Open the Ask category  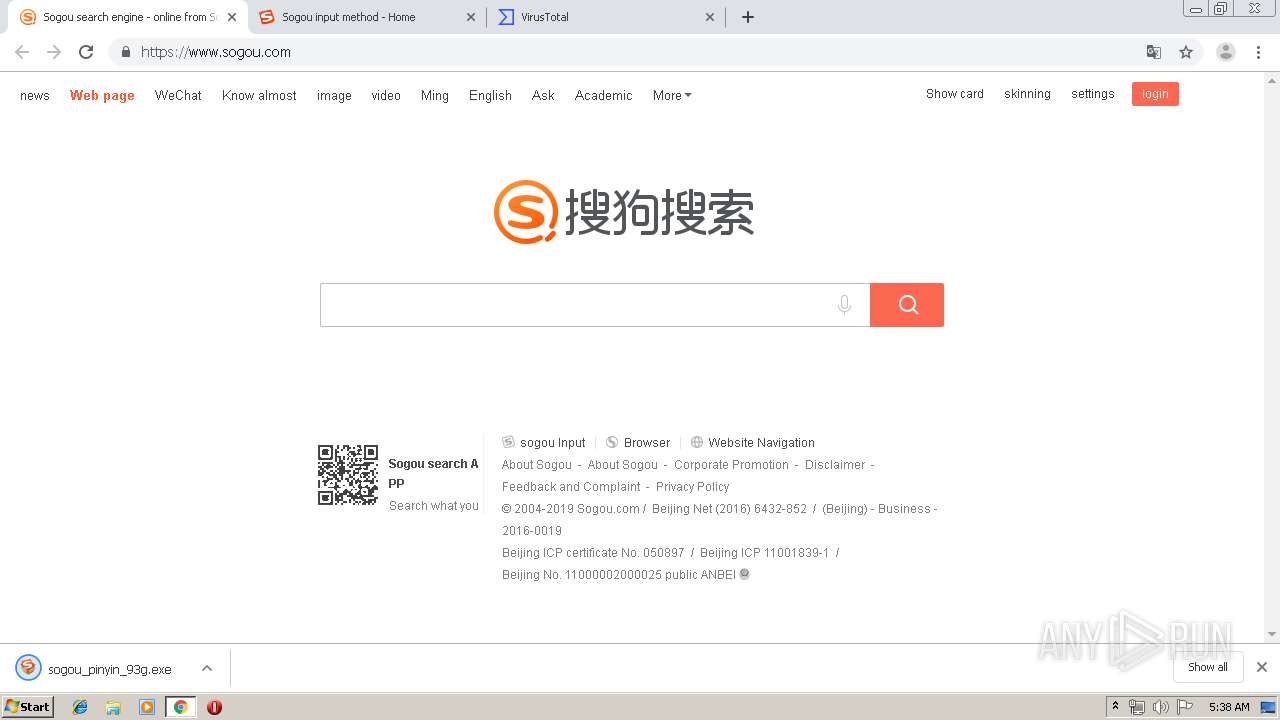coord(543,95)
